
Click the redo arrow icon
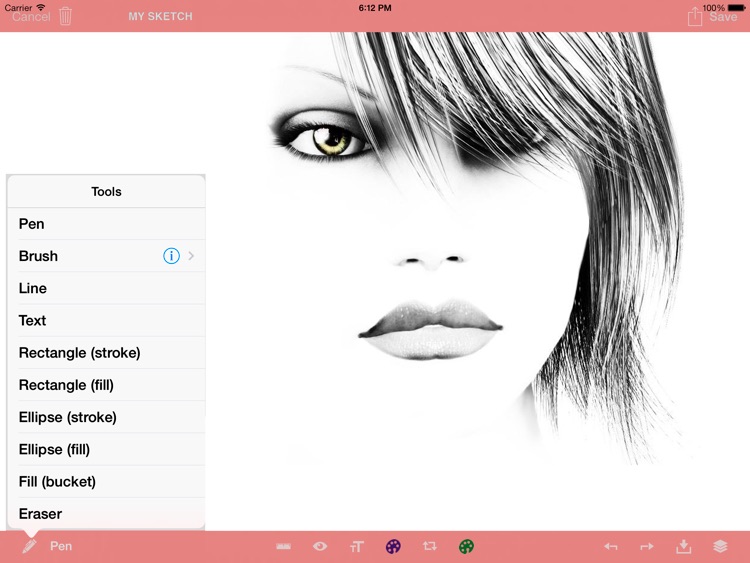coord(647,546)
